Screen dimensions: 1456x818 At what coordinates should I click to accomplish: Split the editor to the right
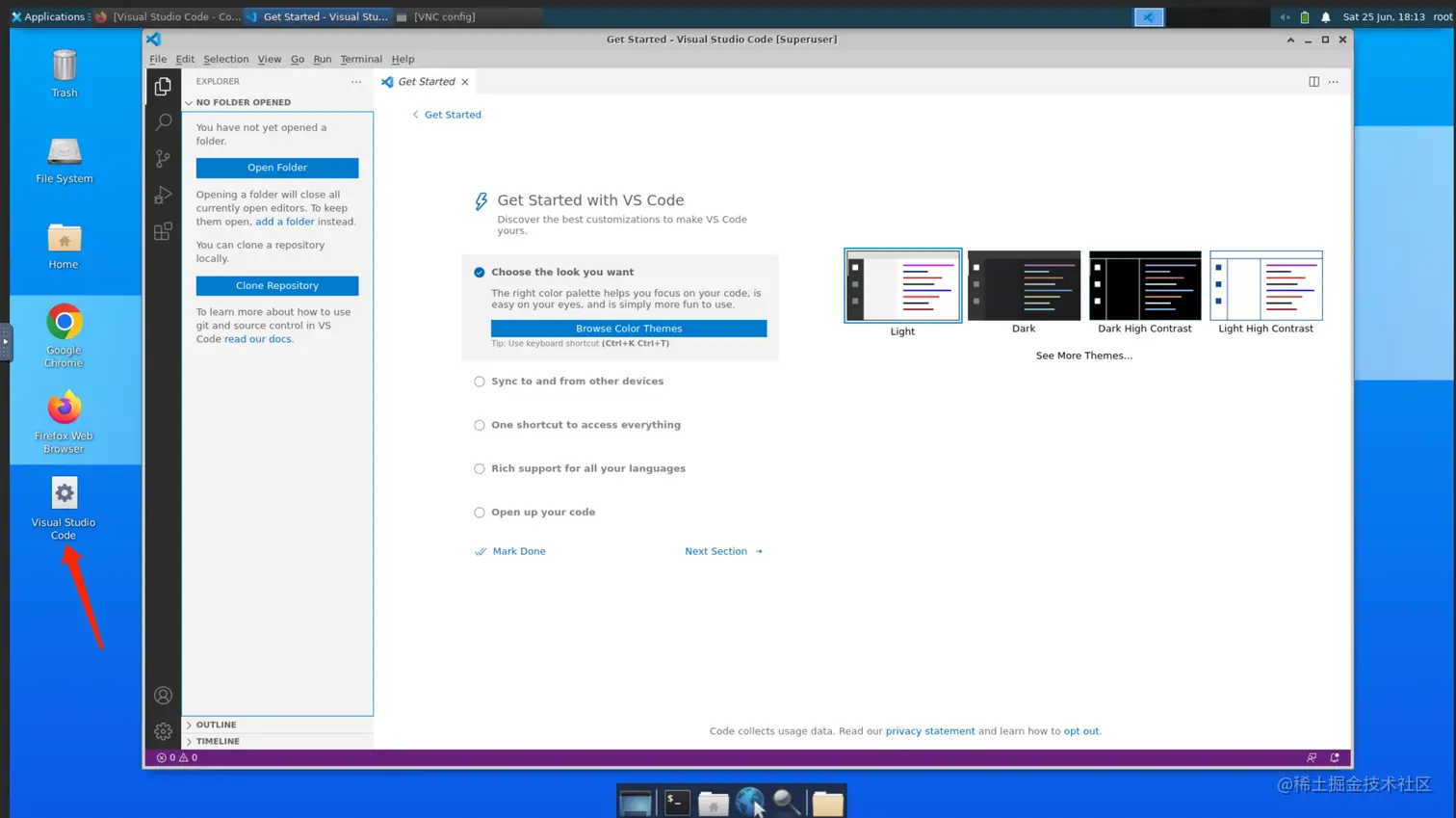click(x=1313, y=82)
